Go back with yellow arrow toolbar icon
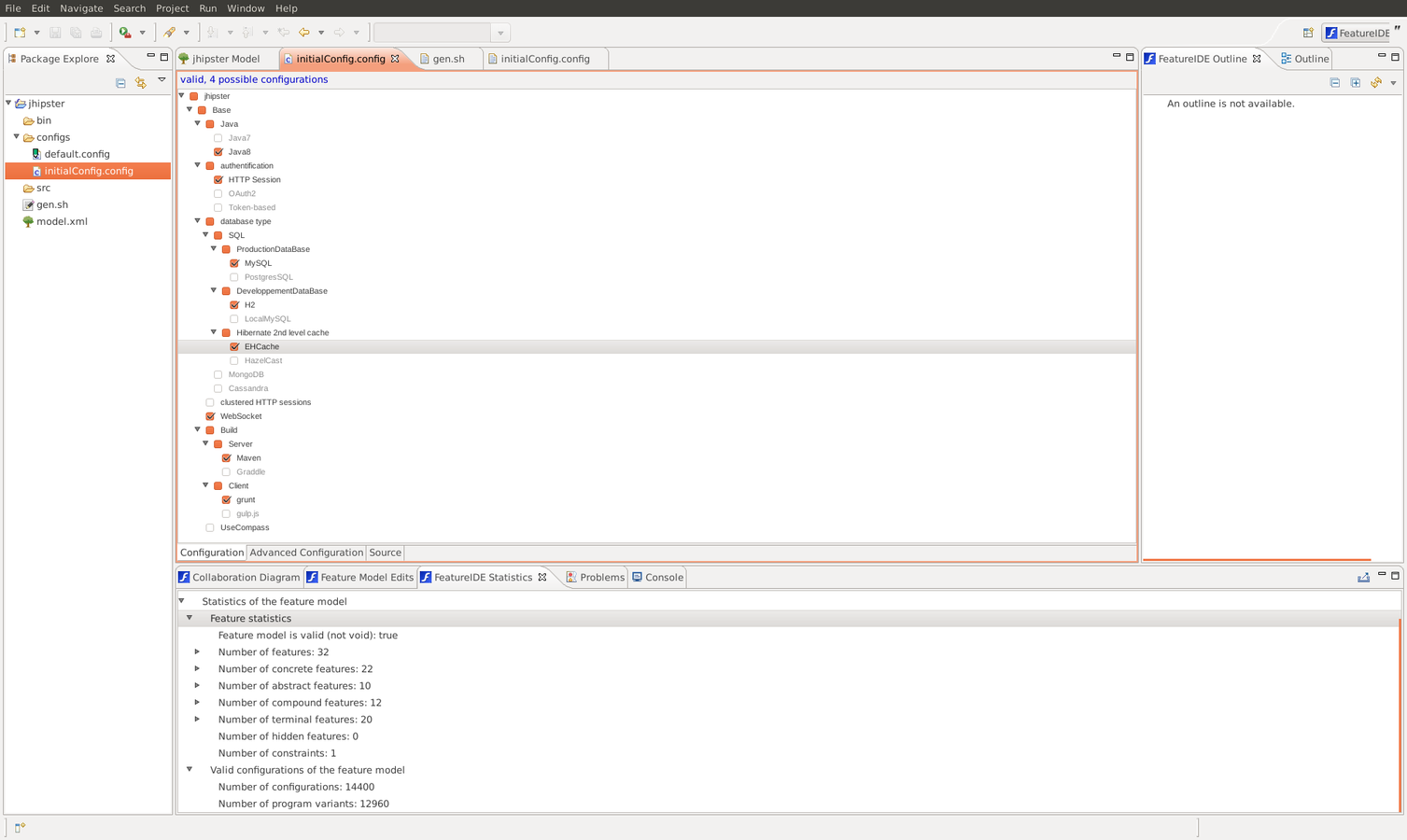1407x840 pixels. point(304,33)
